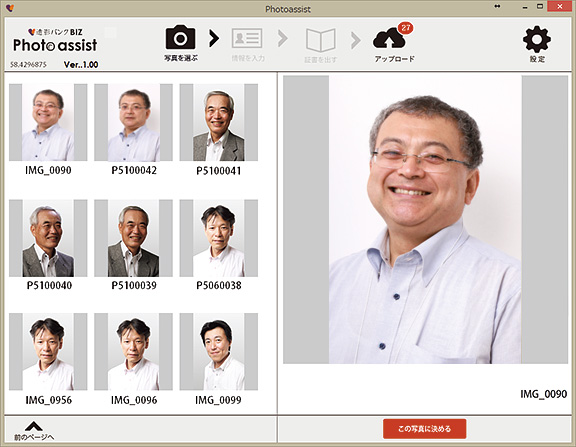
Task: Click the large IMG_0090 preview image
Action: 425,220
